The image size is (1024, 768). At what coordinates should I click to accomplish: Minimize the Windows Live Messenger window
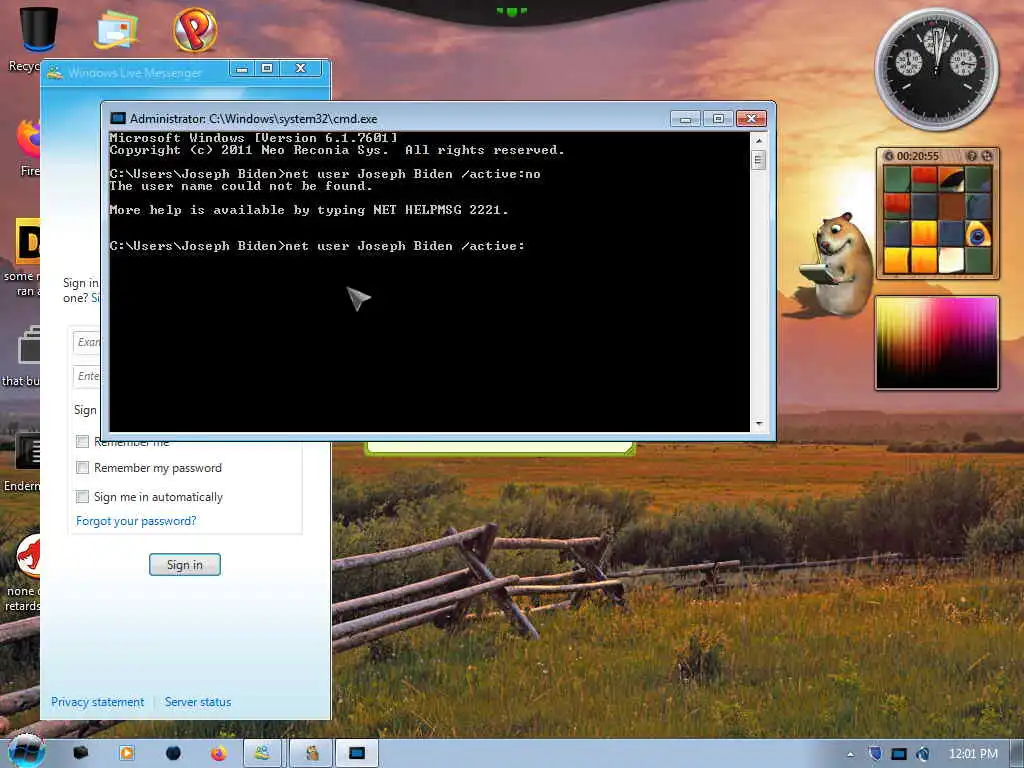coord(242,69)
